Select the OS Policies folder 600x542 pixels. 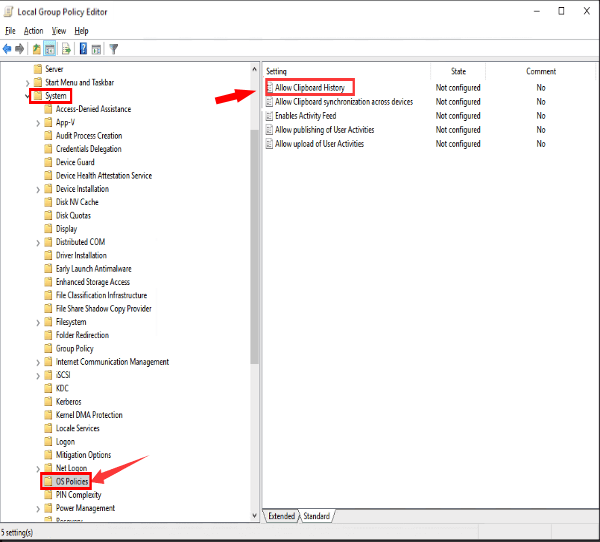pyautogui.click(x=72, y=482)
